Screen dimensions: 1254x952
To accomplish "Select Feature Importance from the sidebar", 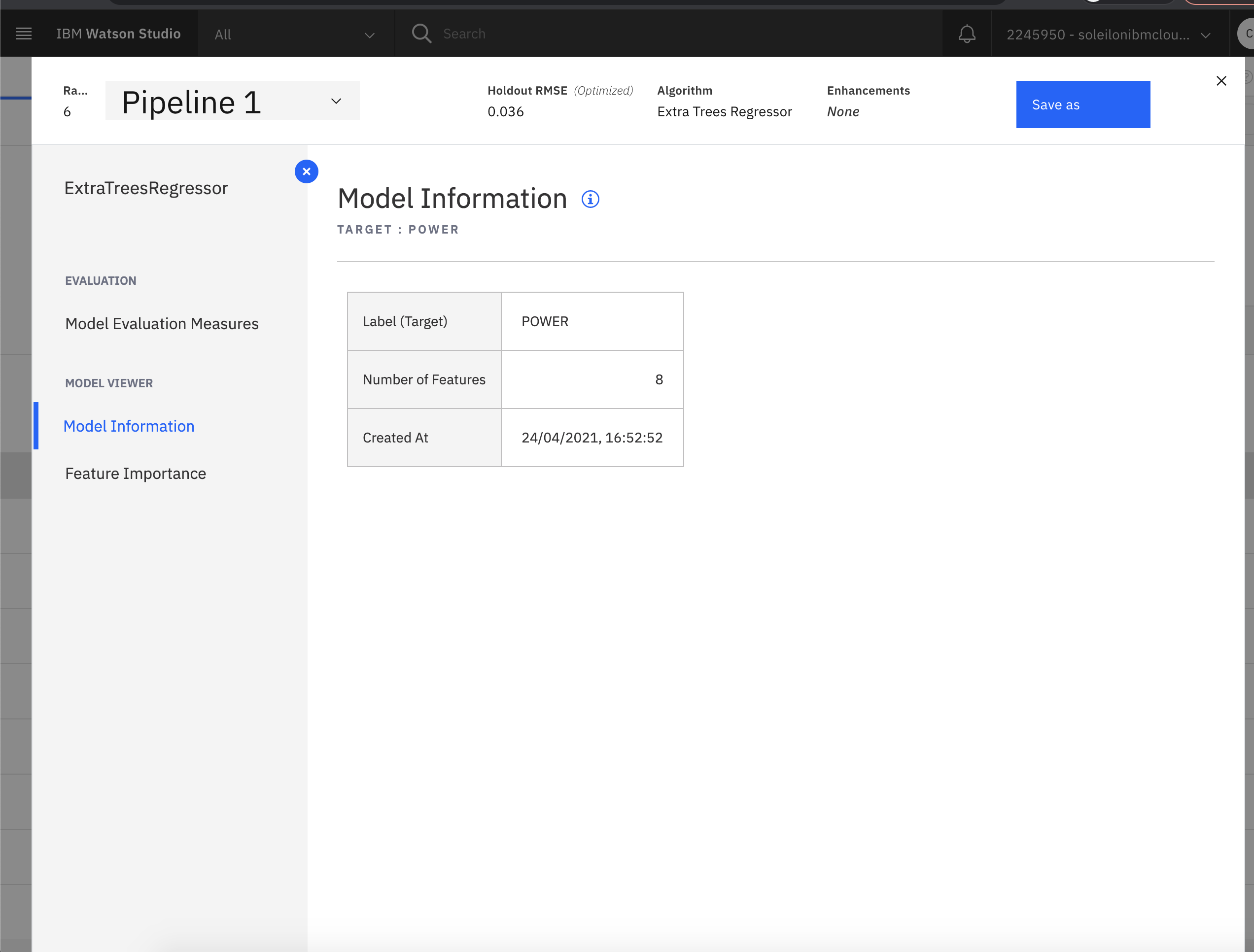I will tap(135, 472).
